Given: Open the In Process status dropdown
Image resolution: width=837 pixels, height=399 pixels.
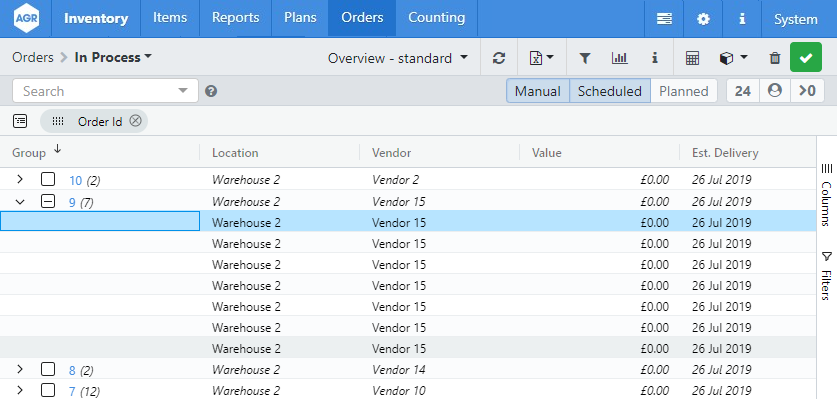Looking at the screenshot, I should click(113, 57).
